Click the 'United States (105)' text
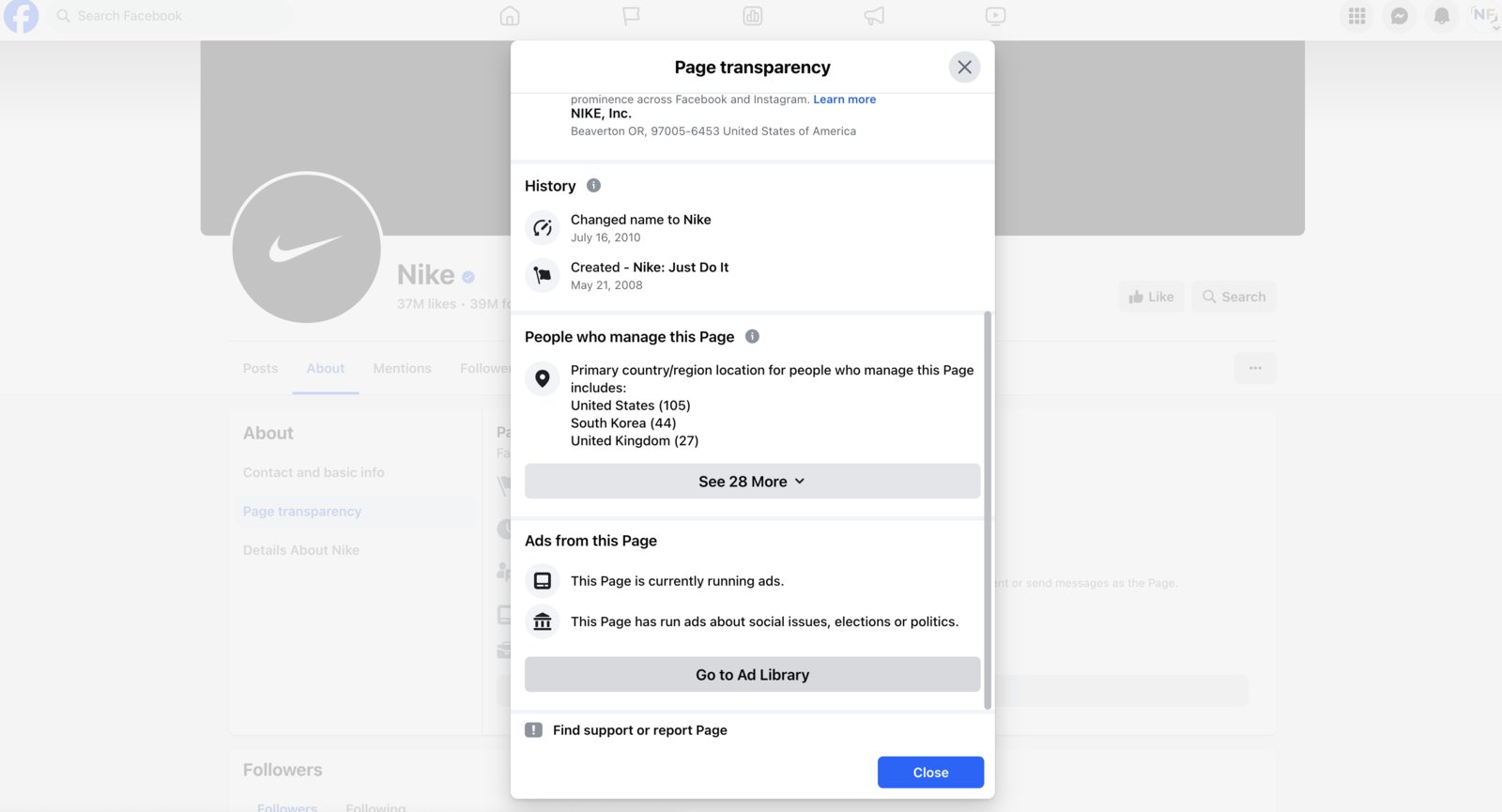 [x=631, y=406]
